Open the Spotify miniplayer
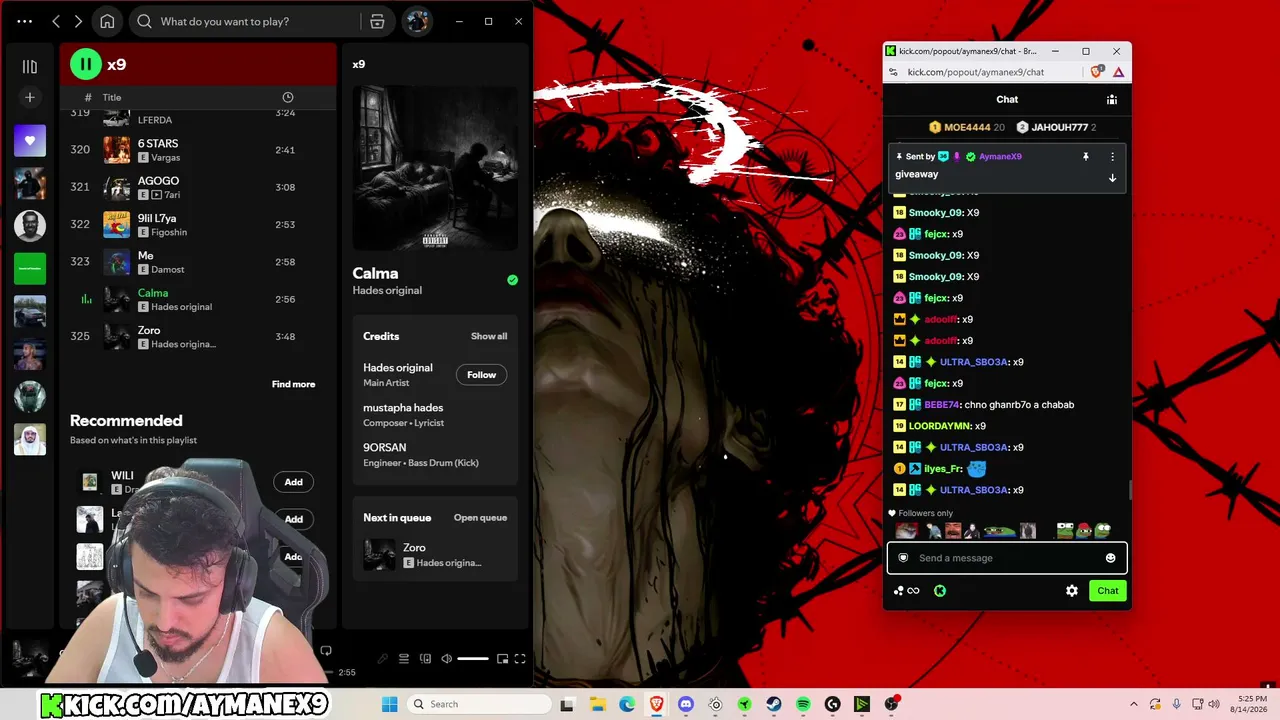The image size is (1280, 720). pyautogui.click(x=502, y=658)
